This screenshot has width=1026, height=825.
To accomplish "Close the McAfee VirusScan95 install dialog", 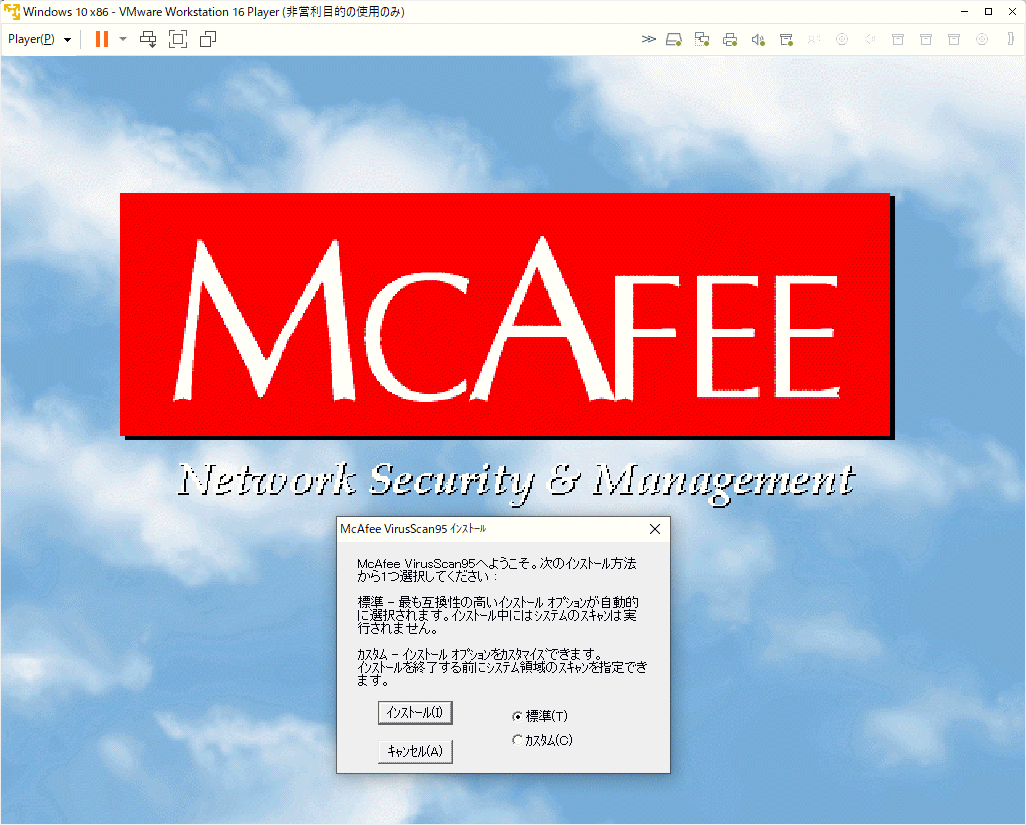I will pos(655,529).
